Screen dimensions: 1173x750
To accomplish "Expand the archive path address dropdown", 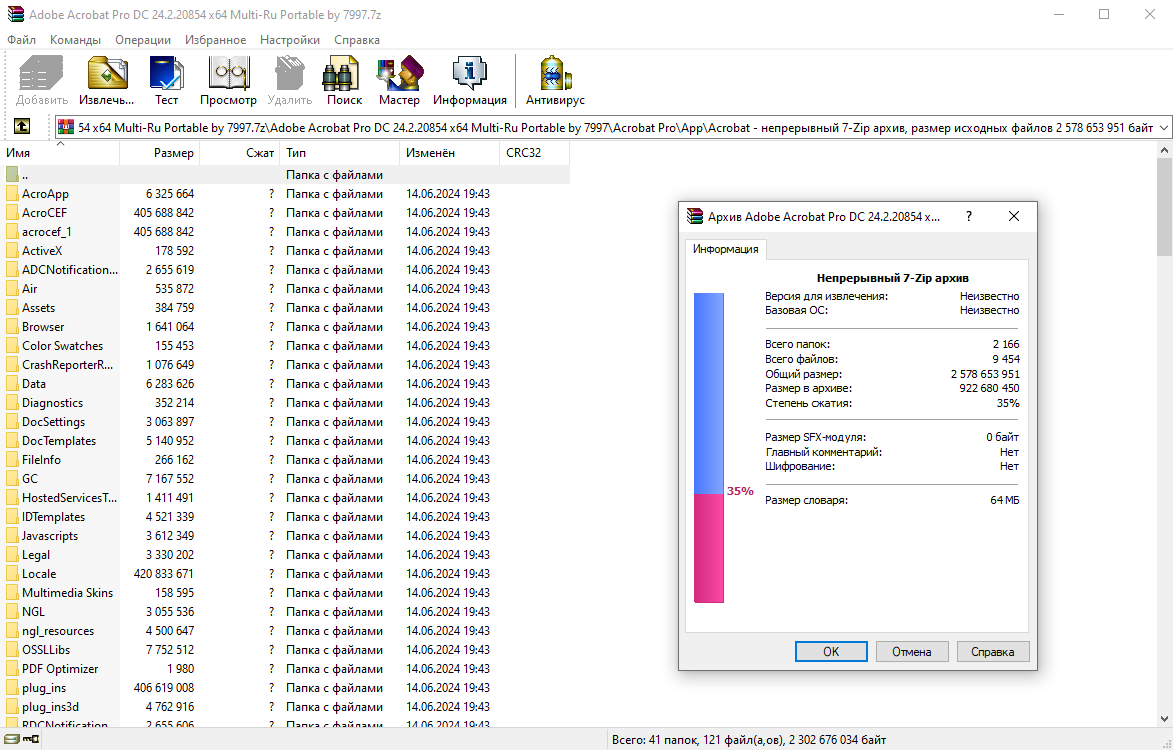I will pyautogui.click(x=1163, y=128).
